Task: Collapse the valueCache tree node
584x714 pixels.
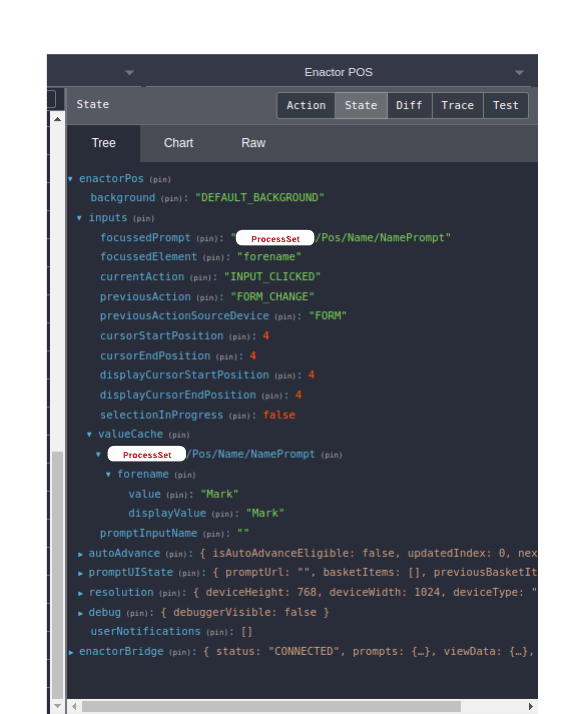Action: click(89, 434)
